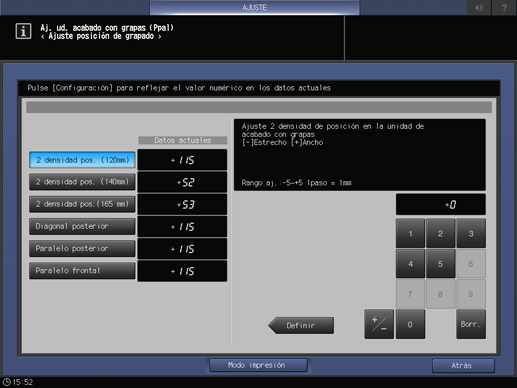
Task: Tap keypad digit 2
Action: (440, 233)
